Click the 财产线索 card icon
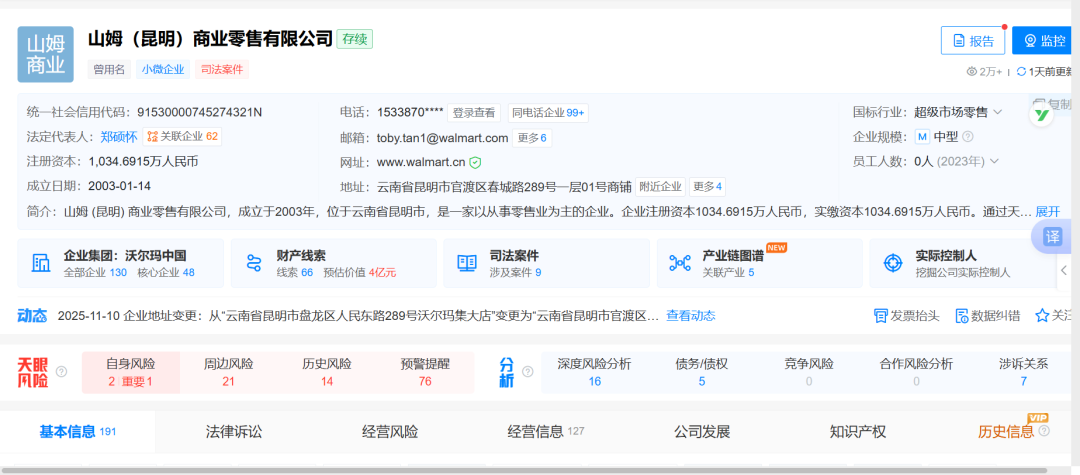 coord(254,263)
